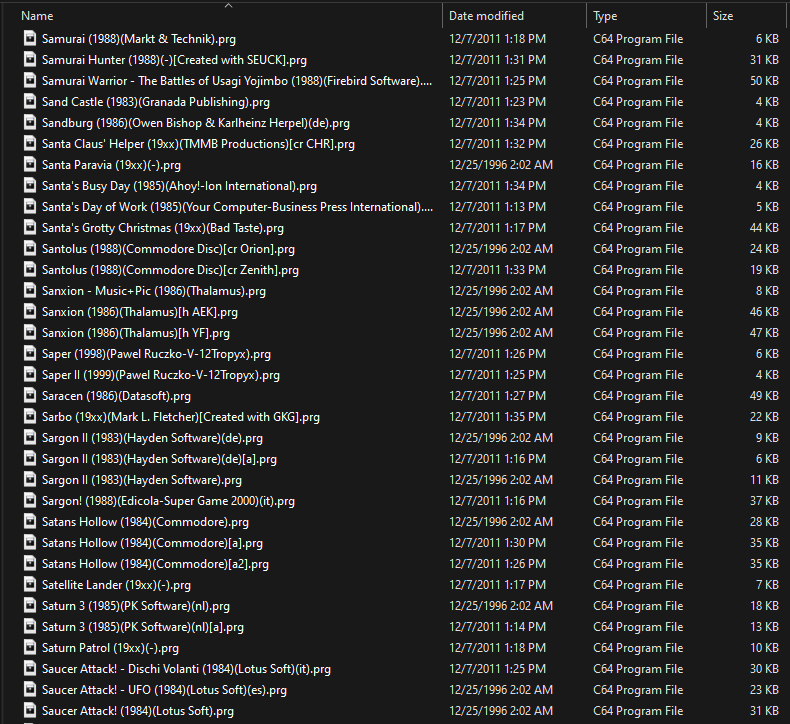Click the icon beside Samurai Warrior - The Battles of Usagi Yojimbo
This screenshot has width=790, height=724.
tap(30, 81)
